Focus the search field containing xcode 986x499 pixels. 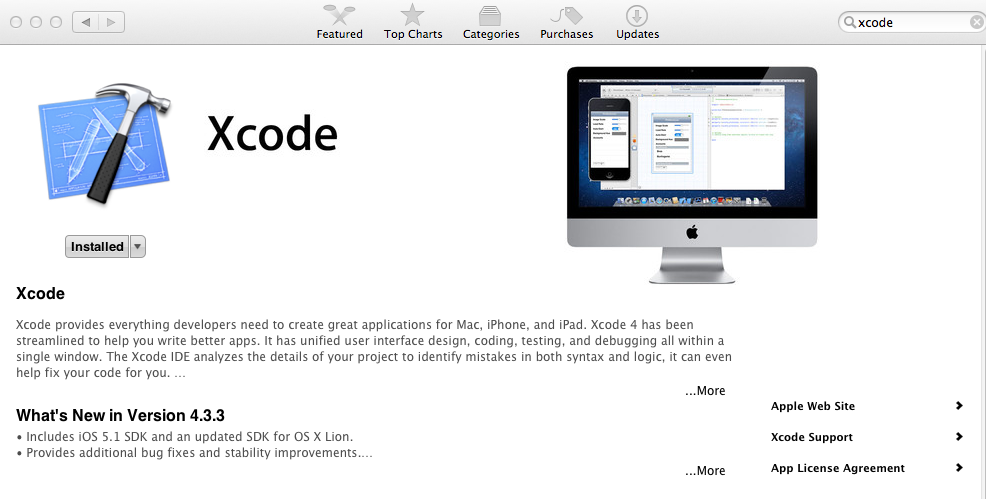(x=912, y=23)
